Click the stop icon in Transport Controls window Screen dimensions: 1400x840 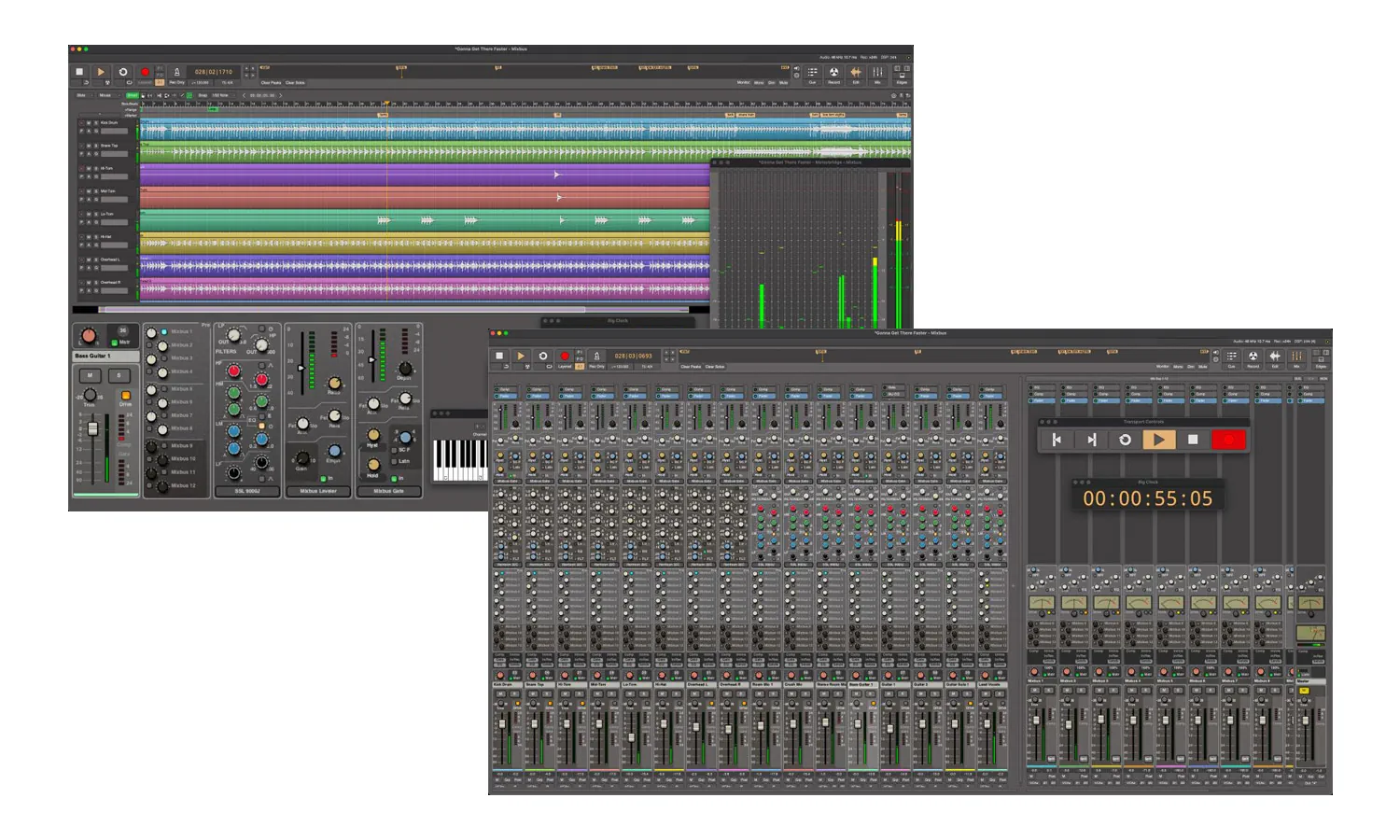click(1192, 440)
